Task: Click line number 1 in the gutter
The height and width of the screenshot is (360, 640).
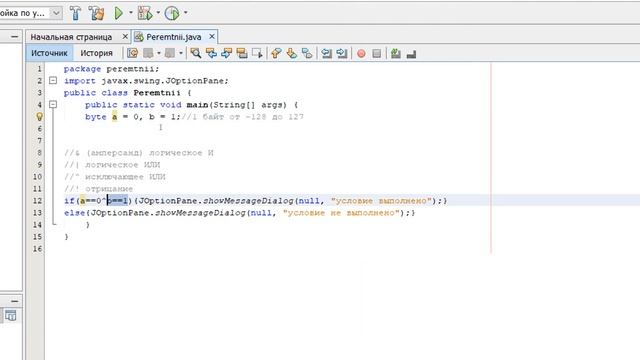Action: coord(40,69)
